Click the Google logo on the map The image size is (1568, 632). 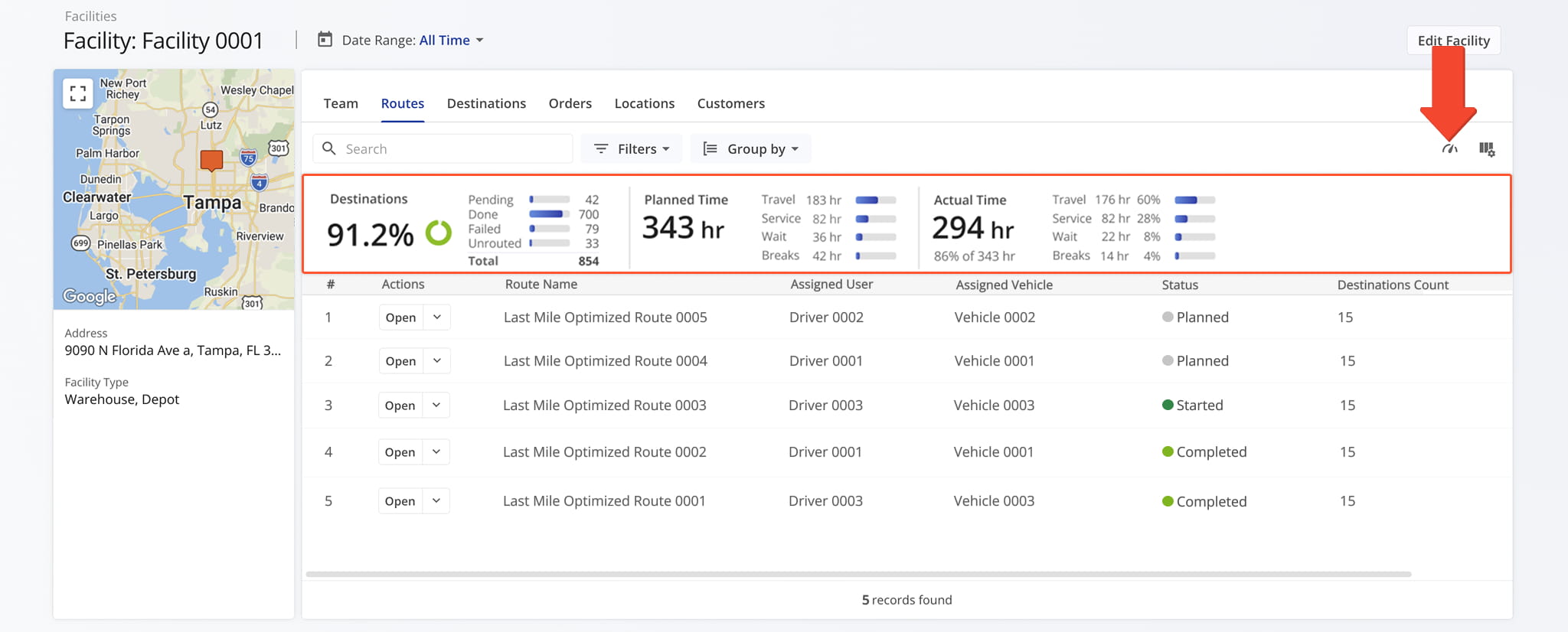pos(90,296)
